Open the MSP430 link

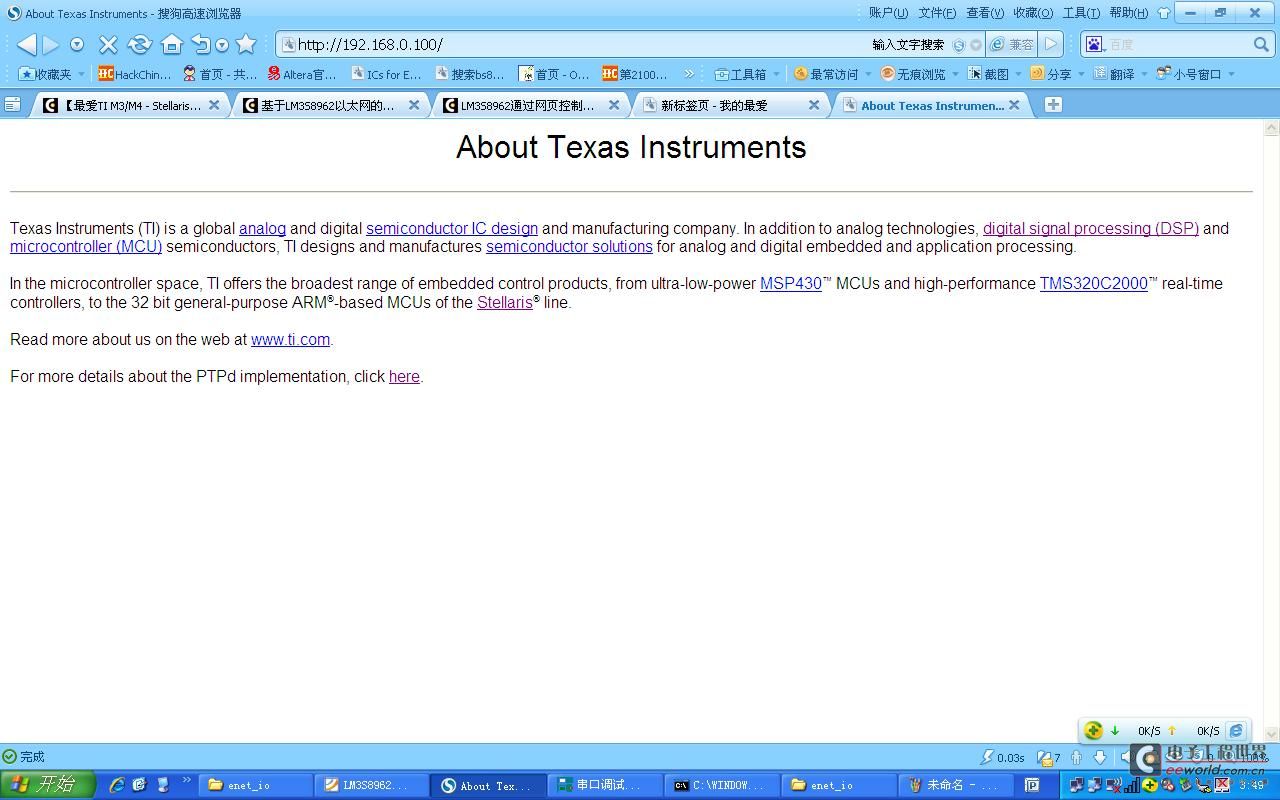(x=791, y=283)
